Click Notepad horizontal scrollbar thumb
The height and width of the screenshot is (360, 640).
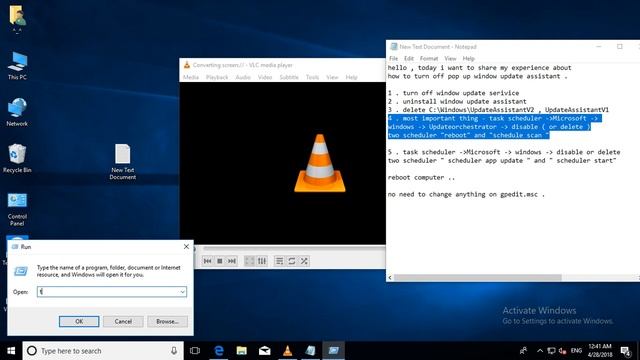point(478,278)
